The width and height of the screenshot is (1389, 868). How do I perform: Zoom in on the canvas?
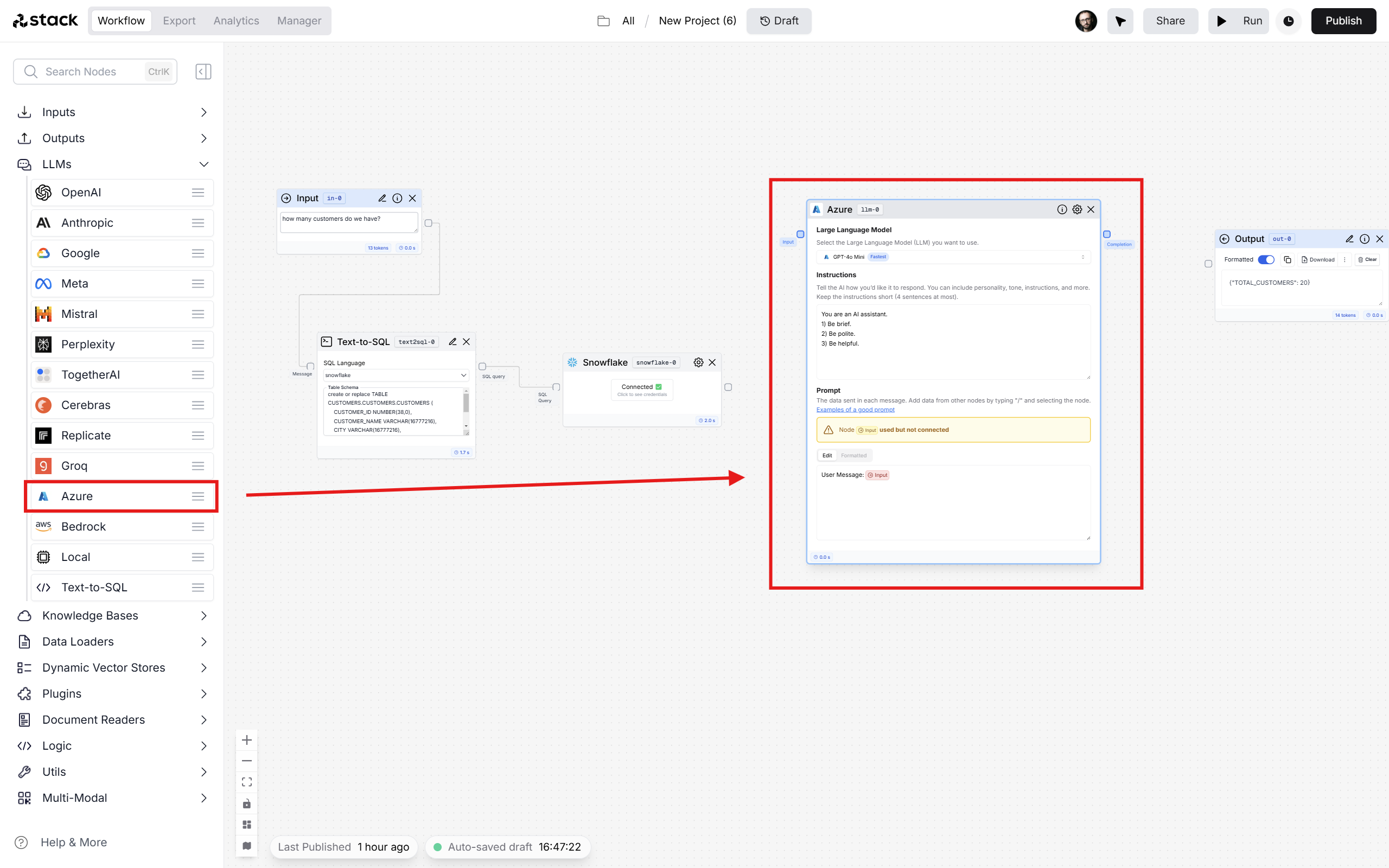click(x=247, y=740)
